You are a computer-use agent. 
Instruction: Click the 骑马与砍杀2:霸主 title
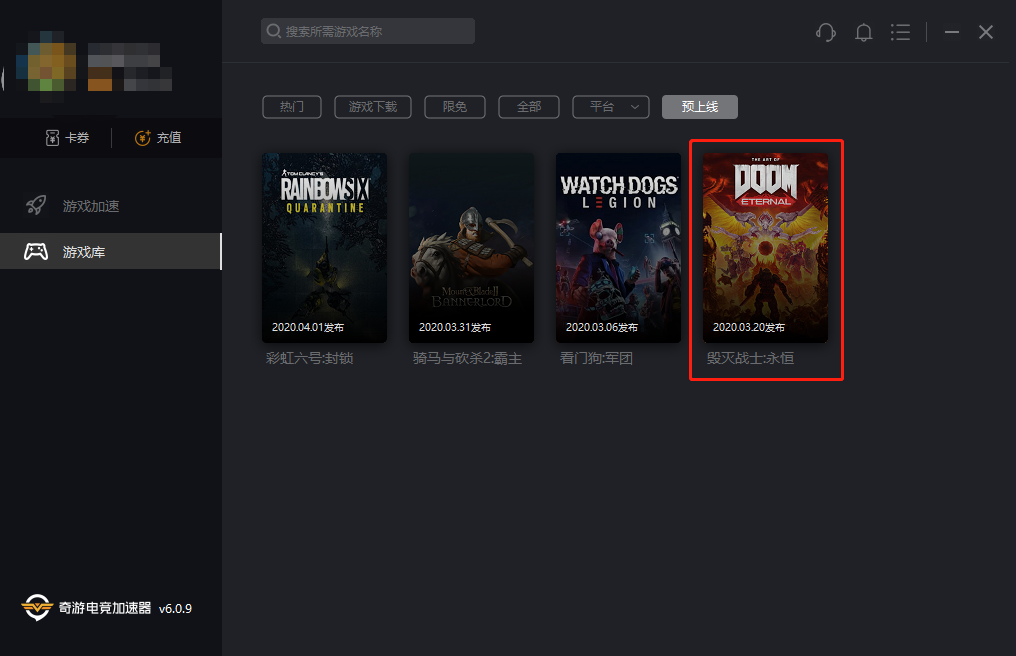[x=467, y=358]
